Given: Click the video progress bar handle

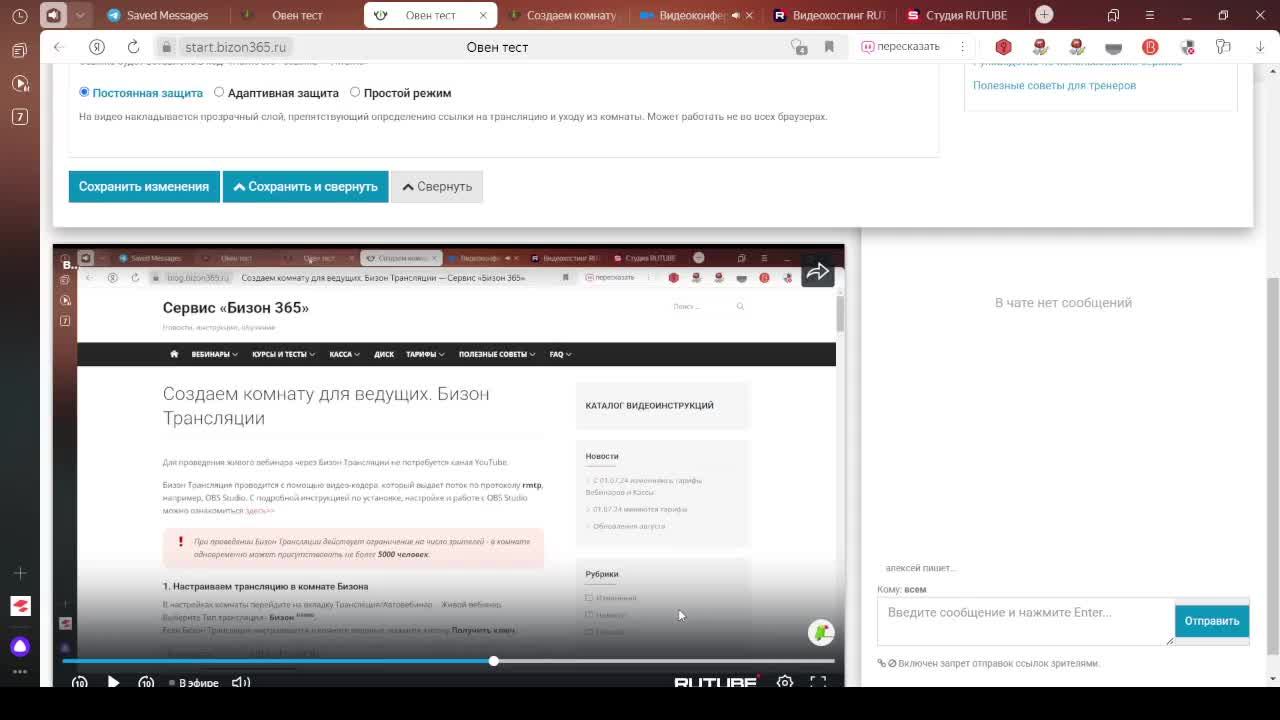Looking at the screenshot, I should [x=493, y=661].
